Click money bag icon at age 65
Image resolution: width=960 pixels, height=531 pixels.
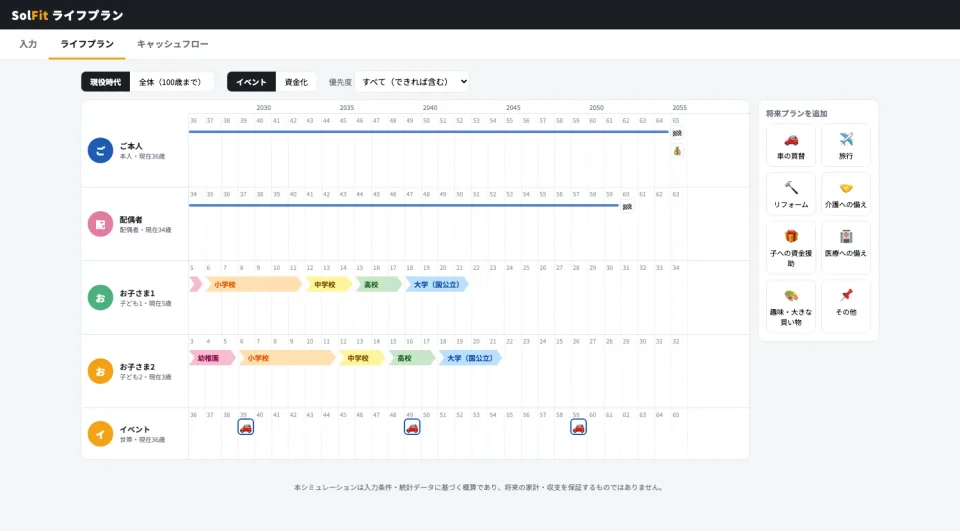pyautogui.click(x=677, y=151)
